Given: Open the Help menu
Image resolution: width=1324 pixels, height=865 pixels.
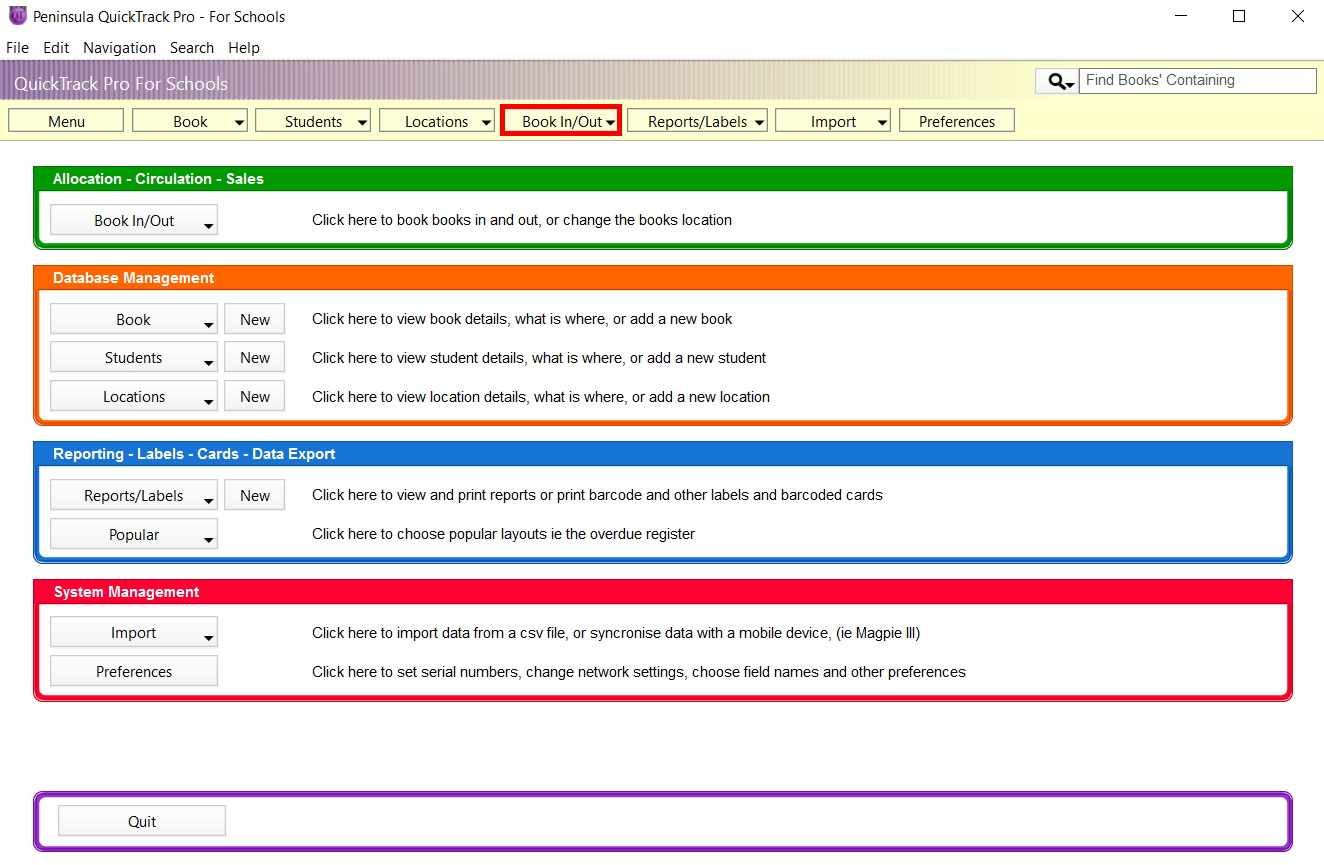Looking at the screenshot, I should pyautogui.click(x=243, y=47).
